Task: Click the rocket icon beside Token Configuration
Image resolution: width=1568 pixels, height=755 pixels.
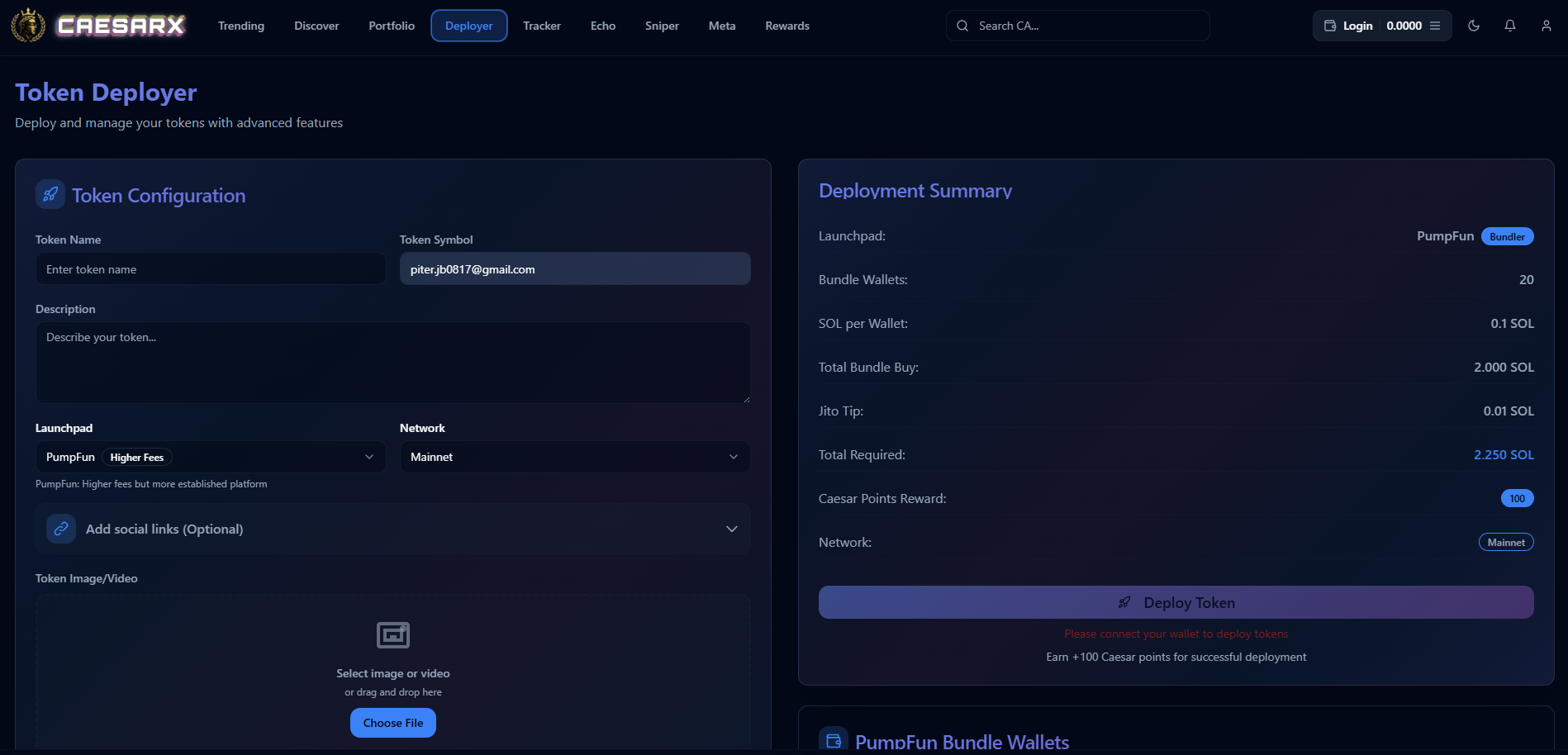Action: click(50, 194)
